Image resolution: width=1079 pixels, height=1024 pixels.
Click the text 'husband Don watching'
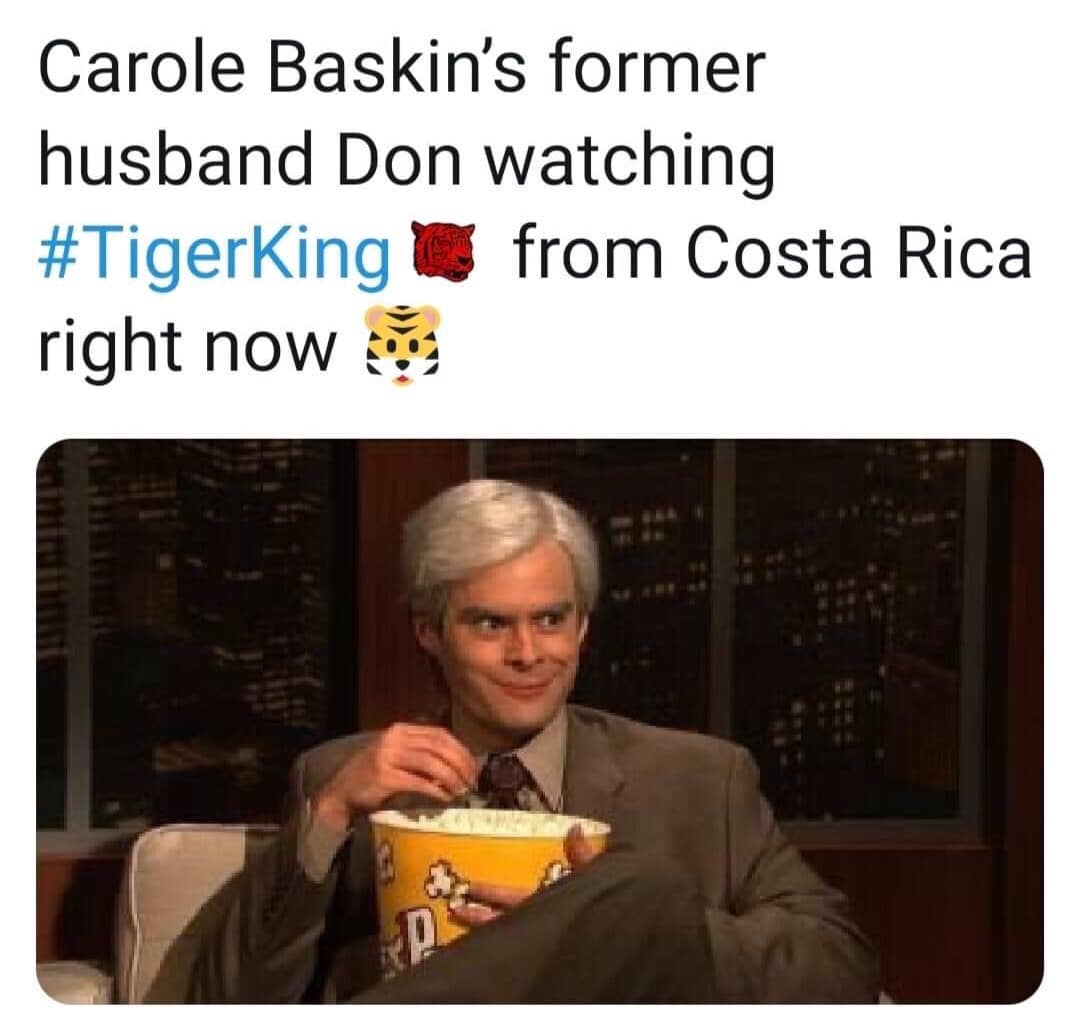pyautogui.click(x=407, y=160)
